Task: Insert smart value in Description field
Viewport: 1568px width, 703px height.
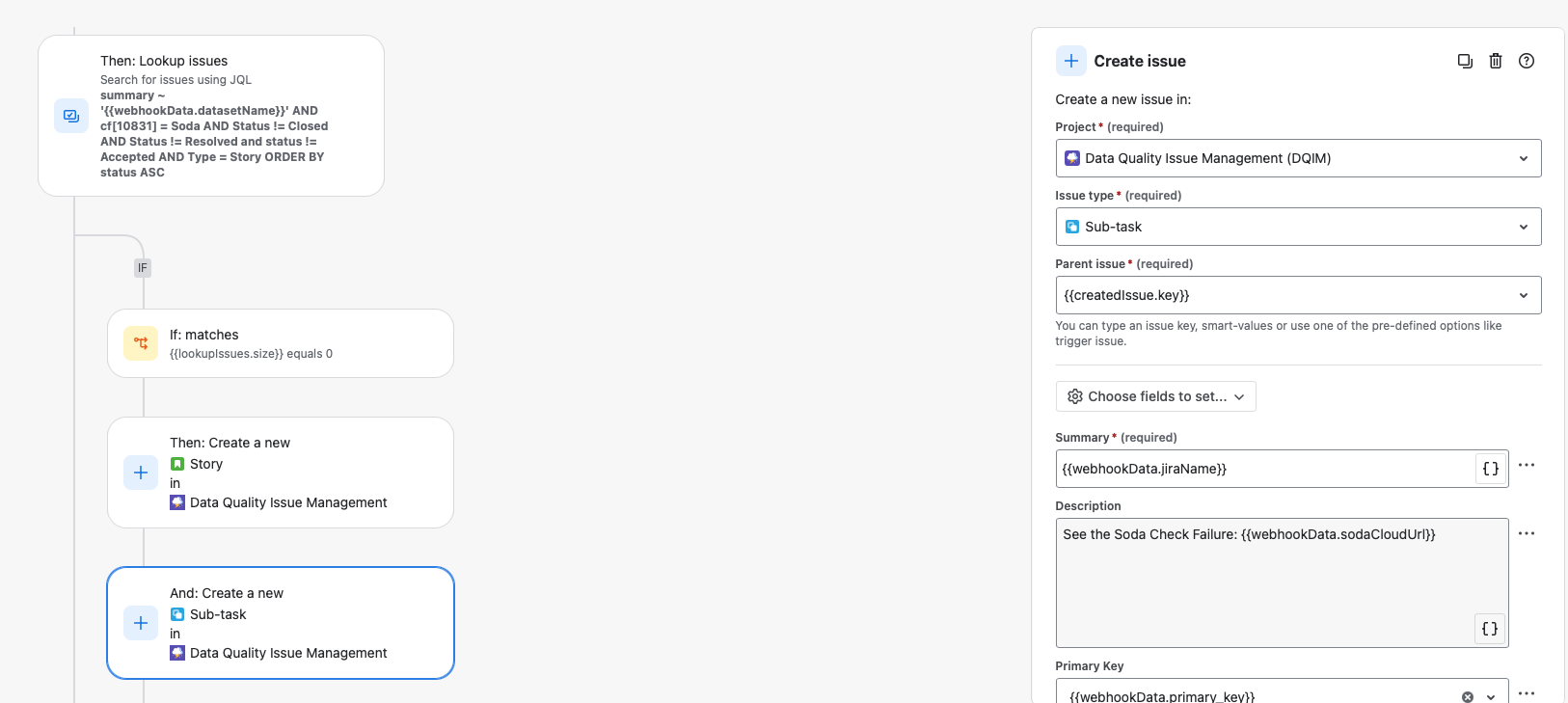Action: tap(1490, 629)
